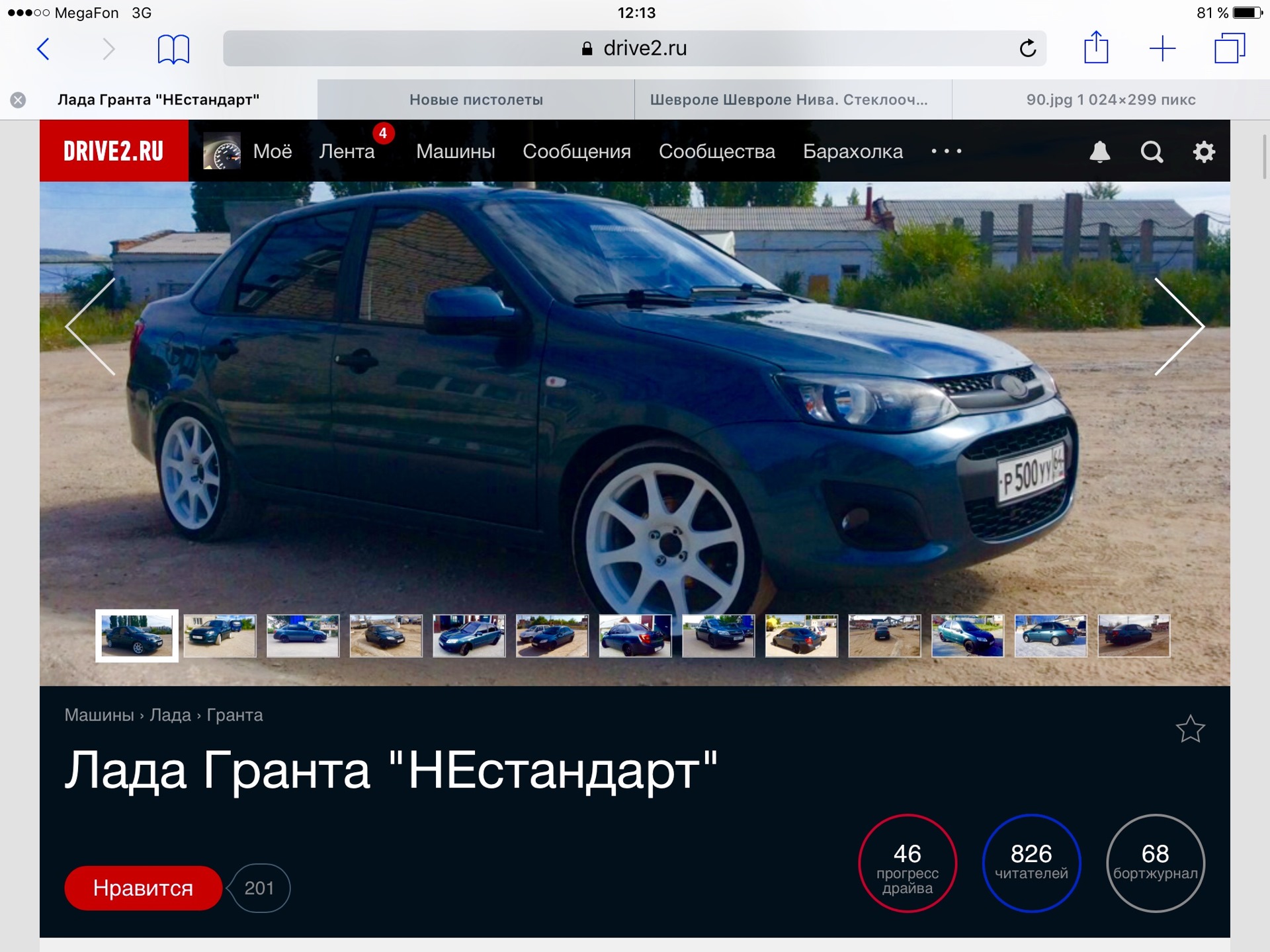The height and width of the screenshot is (952, 1270).
Task: Open the Машины section
Action: coord(456,151)
